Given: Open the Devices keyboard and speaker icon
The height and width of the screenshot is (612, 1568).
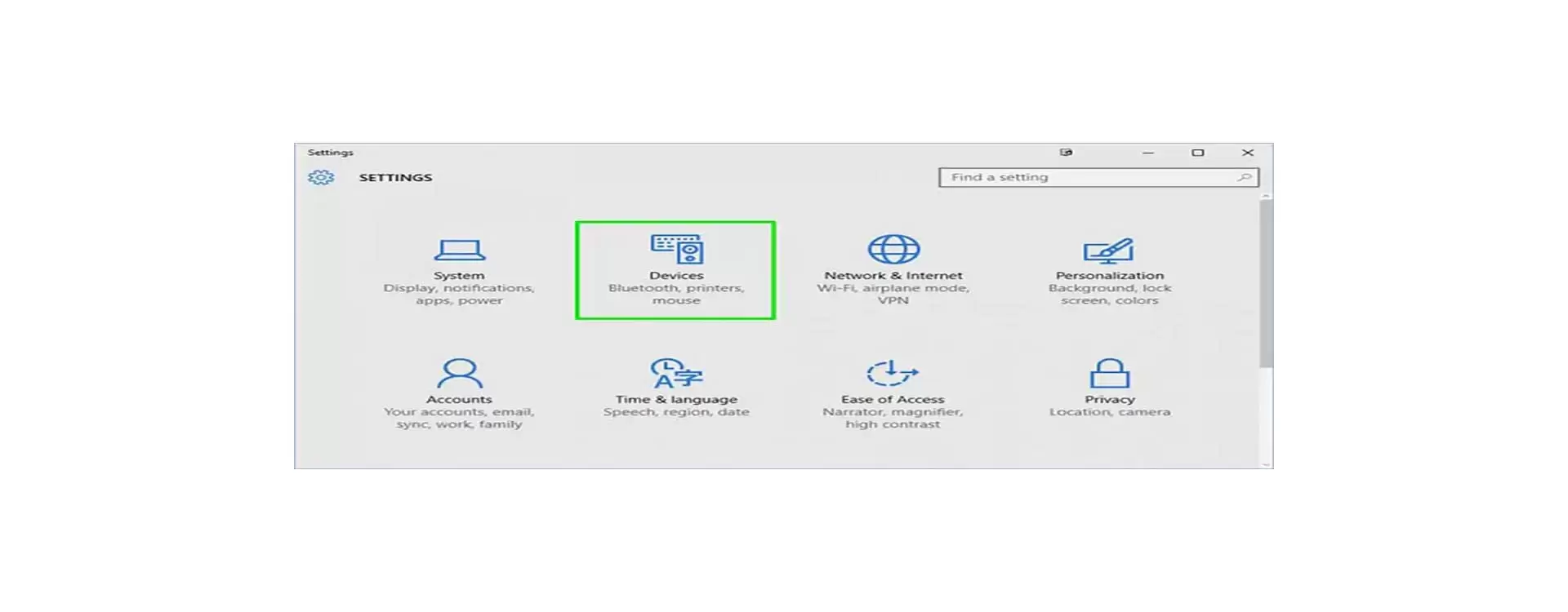Looking at the screenshot, I should [676, 249].
